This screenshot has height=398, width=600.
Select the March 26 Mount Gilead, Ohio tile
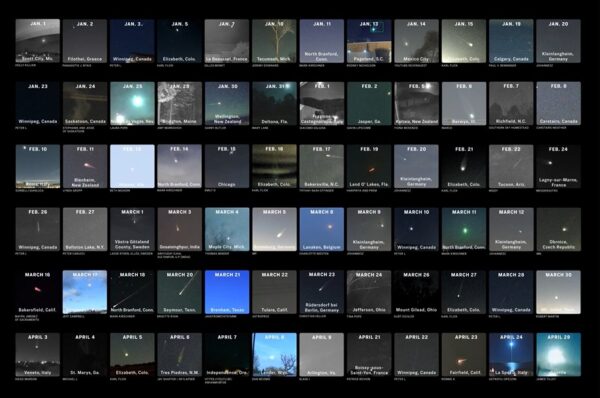(416, 292)
